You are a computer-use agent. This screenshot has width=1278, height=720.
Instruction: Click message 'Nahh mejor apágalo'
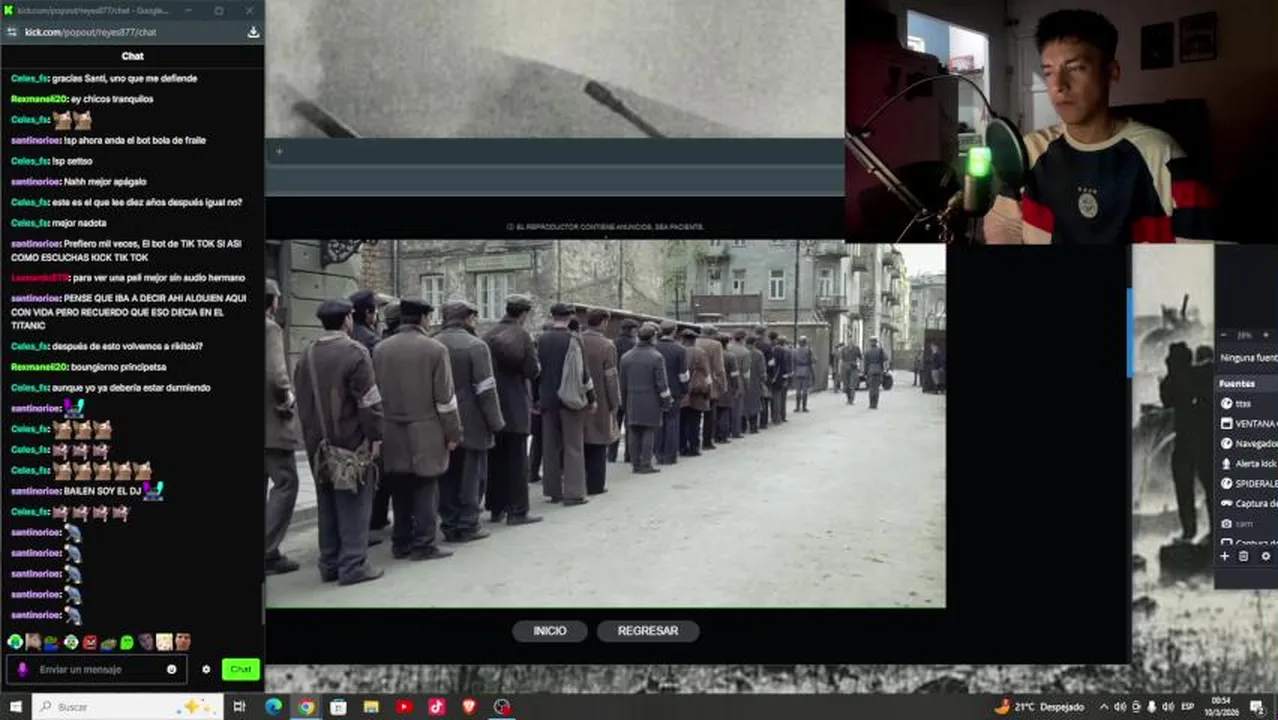[105, 181]
